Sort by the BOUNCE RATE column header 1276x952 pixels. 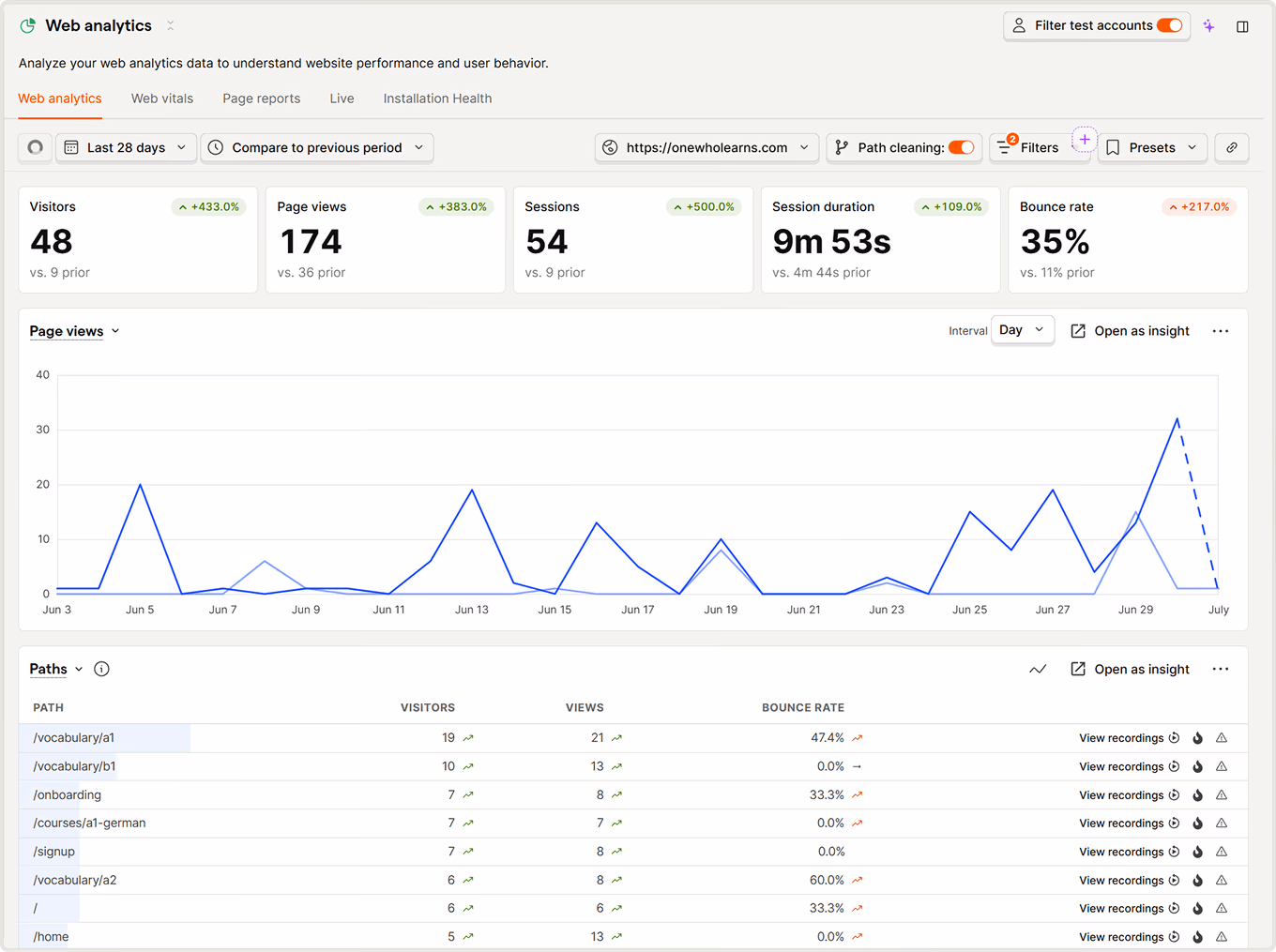click(x=803, y=708)
